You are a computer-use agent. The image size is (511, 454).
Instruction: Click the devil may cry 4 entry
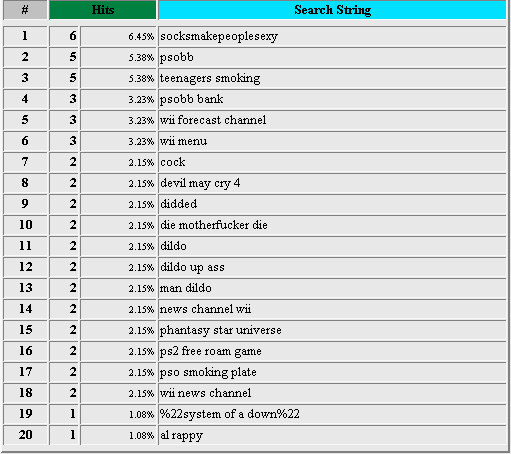coord(200,183)
